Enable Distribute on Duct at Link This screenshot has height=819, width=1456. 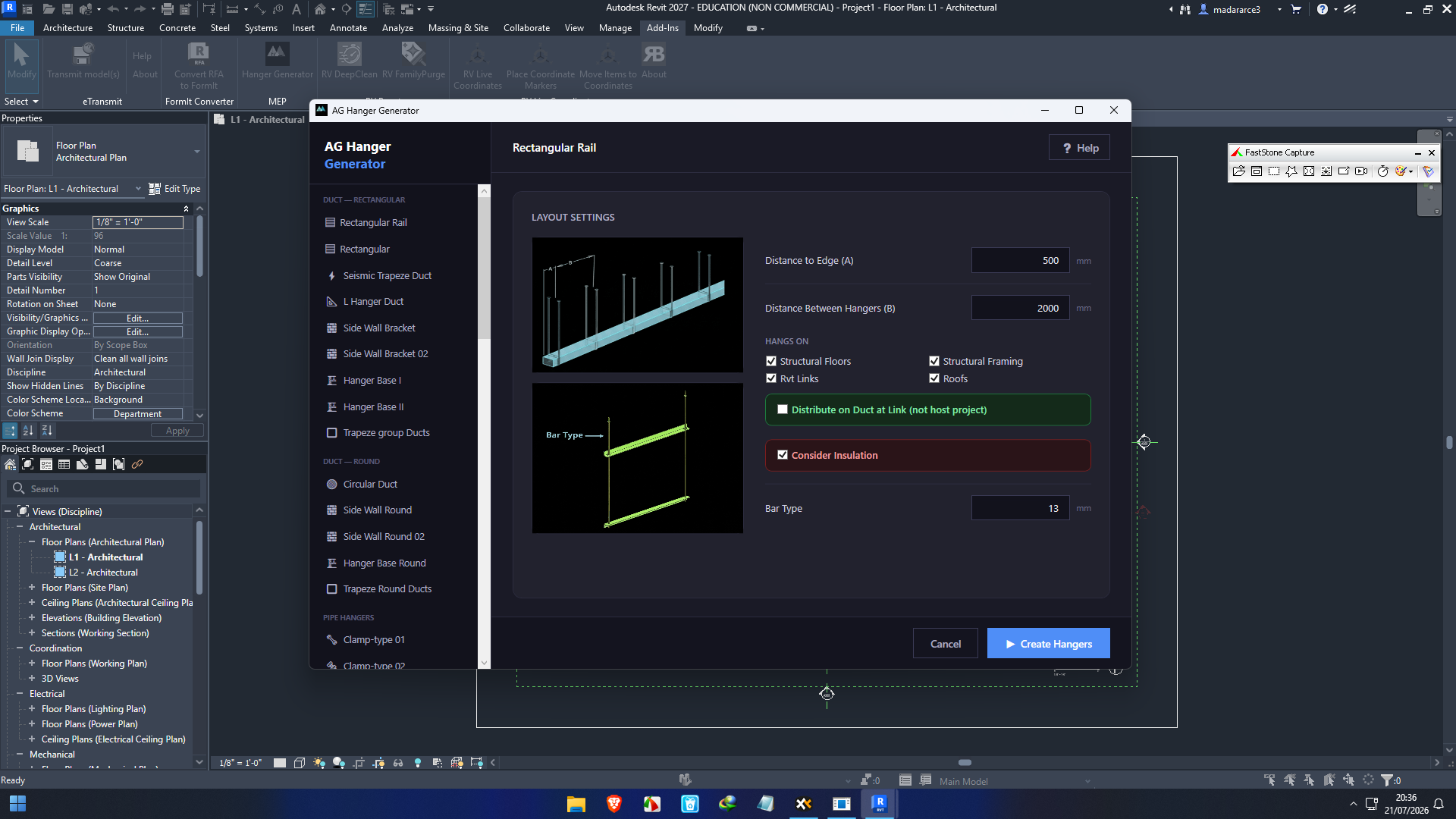click(x=783, y=409)
